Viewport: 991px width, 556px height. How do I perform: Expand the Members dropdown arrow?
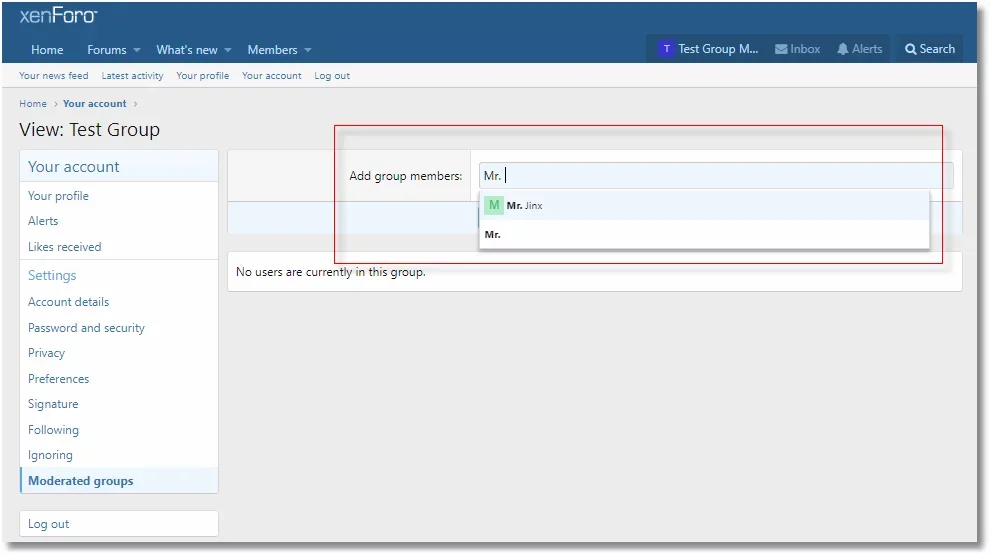pyautogui.click(x=308, y=50)
